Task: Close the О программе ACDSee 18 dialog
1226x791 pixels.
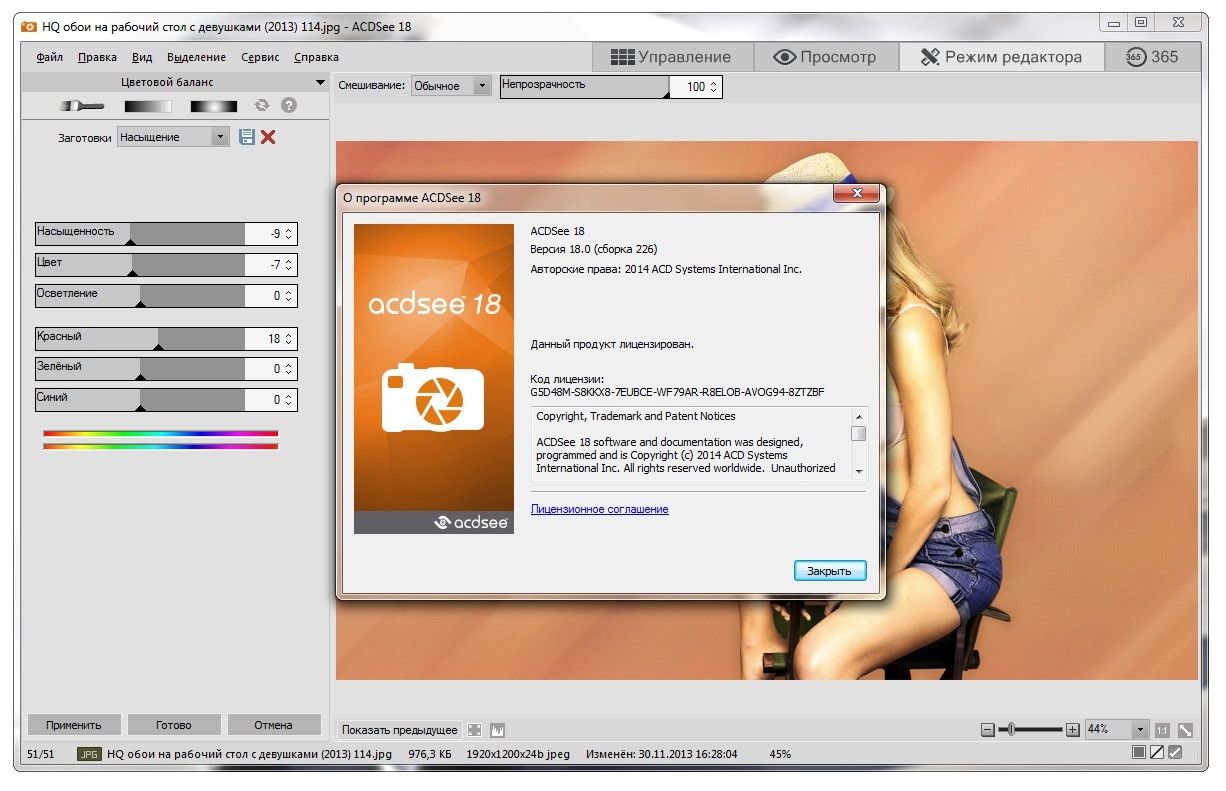Action: pos(857,194)
